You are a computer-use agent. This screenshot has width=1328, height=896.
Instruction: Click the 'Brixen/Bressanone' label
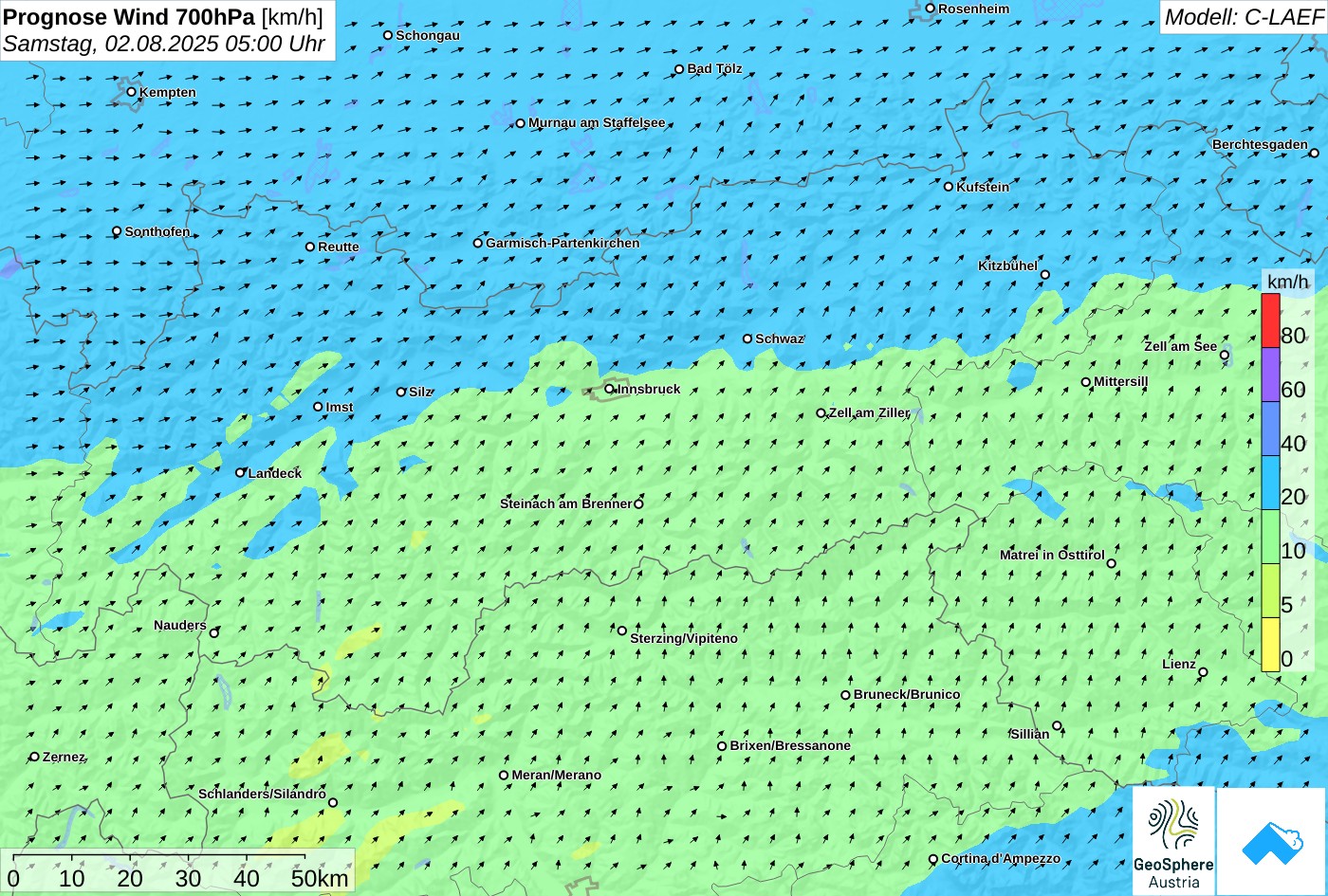point(790,745)
